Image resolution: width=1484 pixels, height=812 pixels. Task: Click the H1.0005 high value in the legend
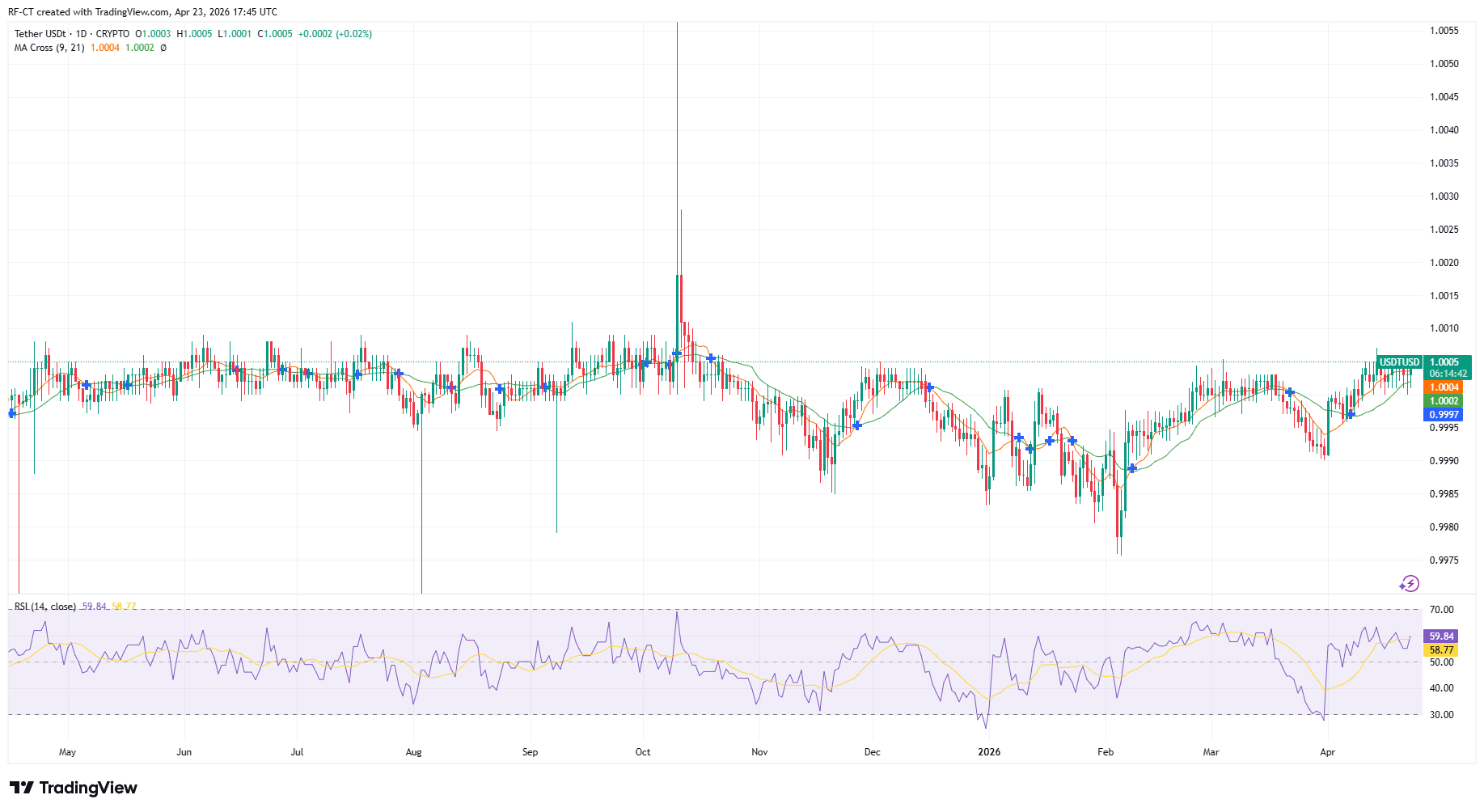(194, 33)
